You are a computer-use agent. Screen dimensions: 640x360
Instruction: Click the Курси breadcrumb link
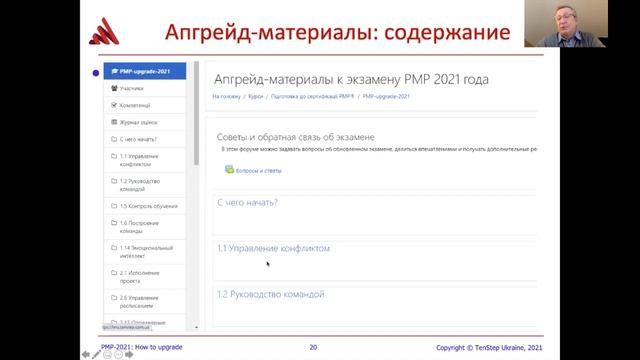tap(256, 96)
